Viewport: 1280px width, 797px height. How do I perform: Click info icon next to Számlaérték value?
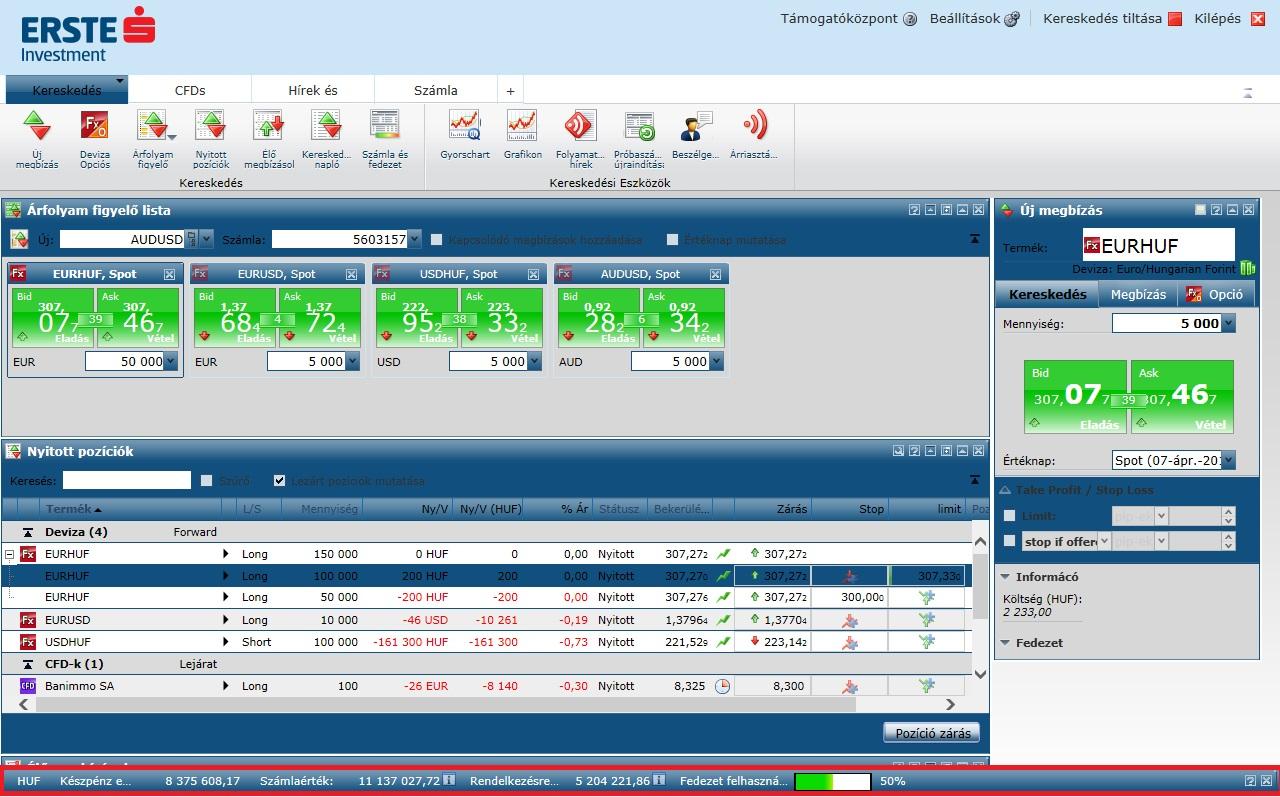[450, 780]
